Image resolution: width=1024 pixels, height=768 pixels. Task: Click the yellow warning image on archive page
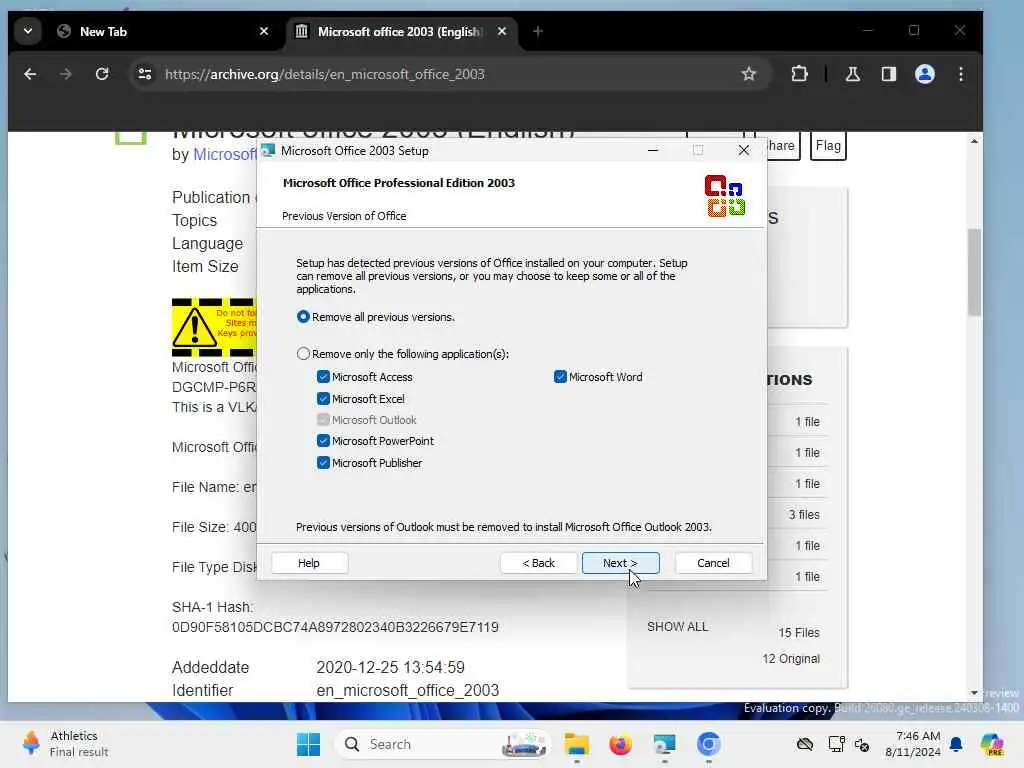coord(214,327)
